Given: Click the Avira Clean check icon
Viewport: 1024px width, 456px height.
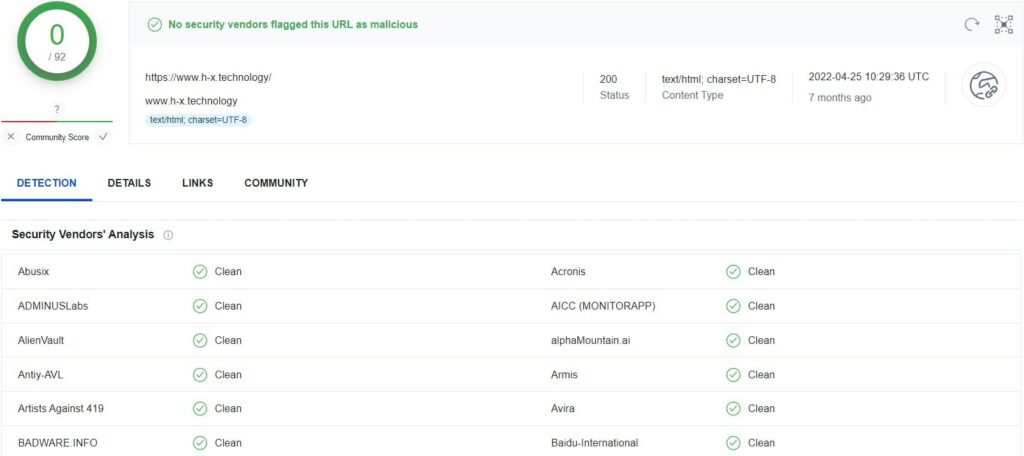Looking at the screenshot, I should pos(733,409).
